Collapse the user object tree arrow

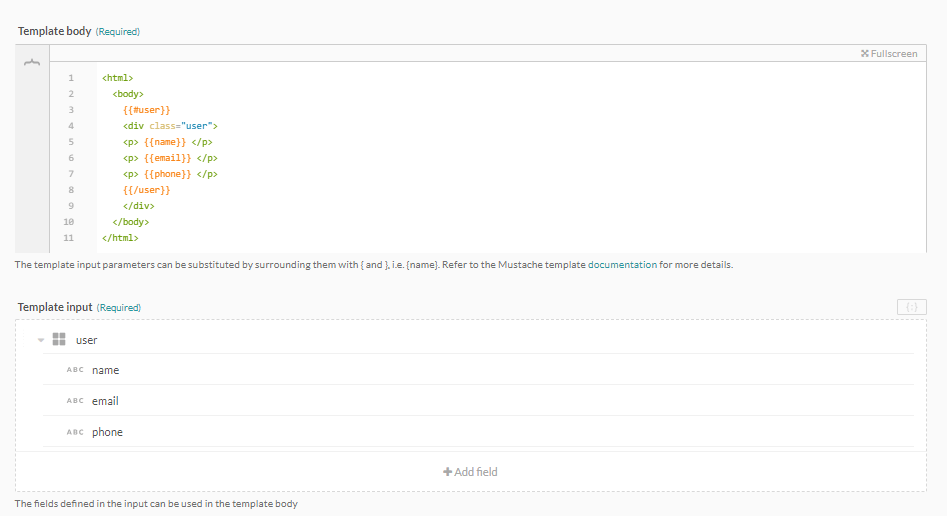(41, 340)
